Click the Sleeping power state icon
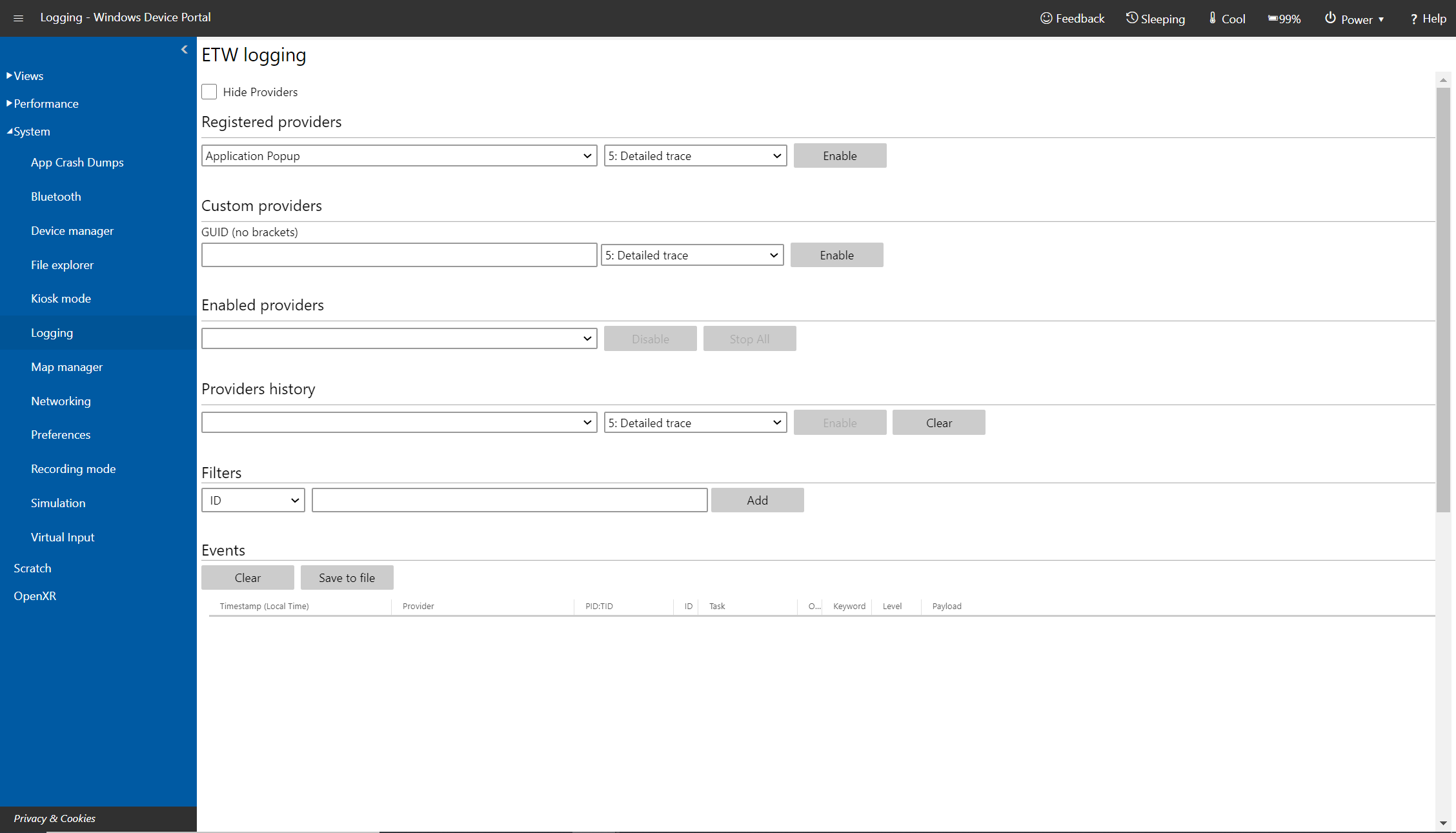The width and height of the screenshot is (1456, 833). 1131,18
